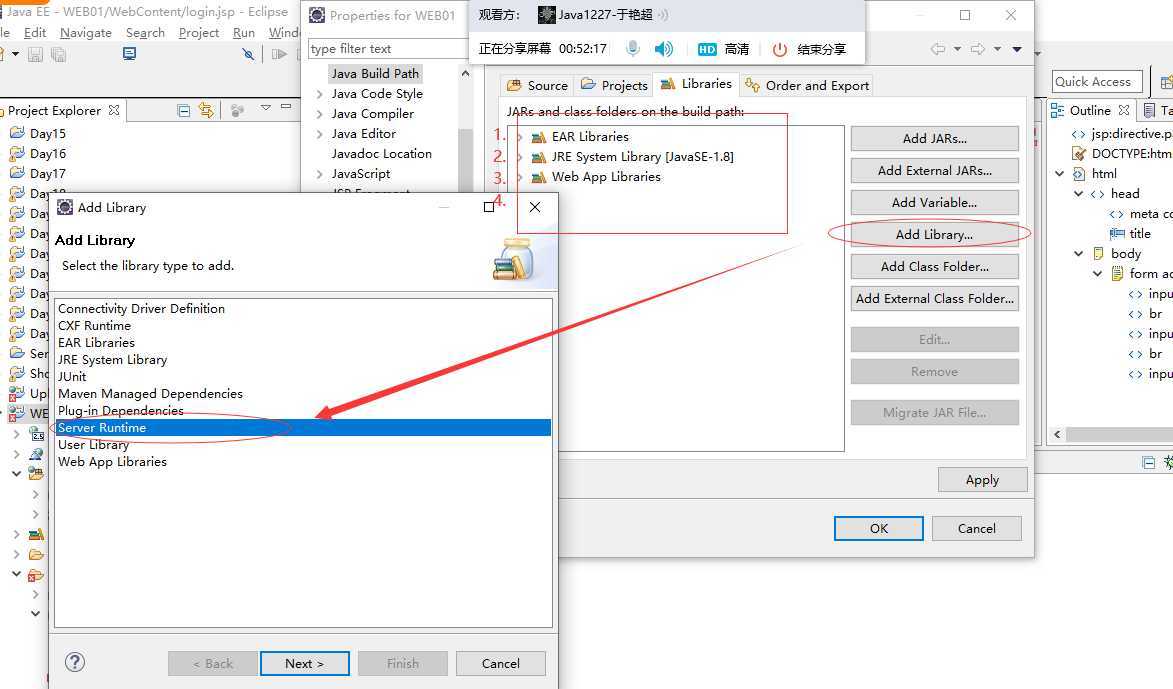Click the Save All toolbar icon
This screenshot has width=1173, height=689.
pos(58,54)
